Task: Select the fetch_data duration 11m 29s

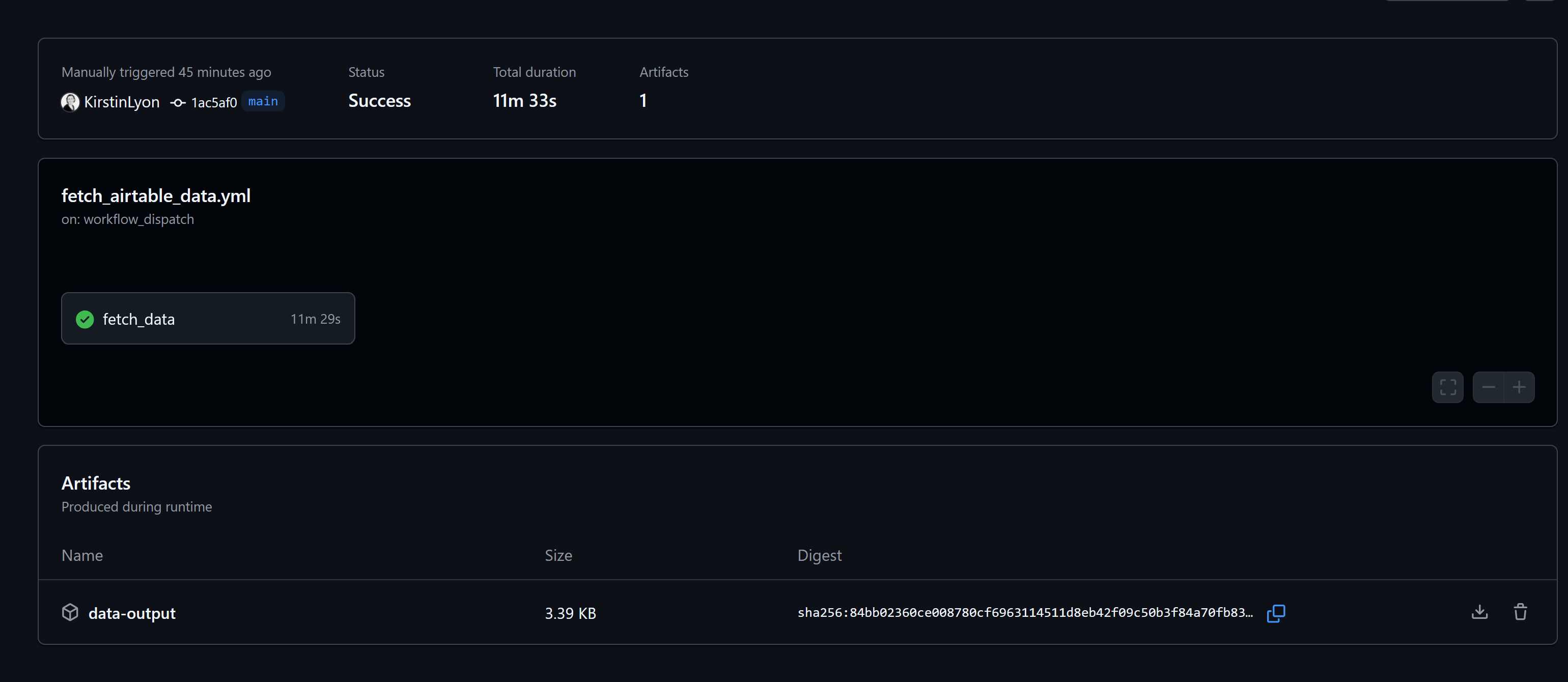Action: 315,319
